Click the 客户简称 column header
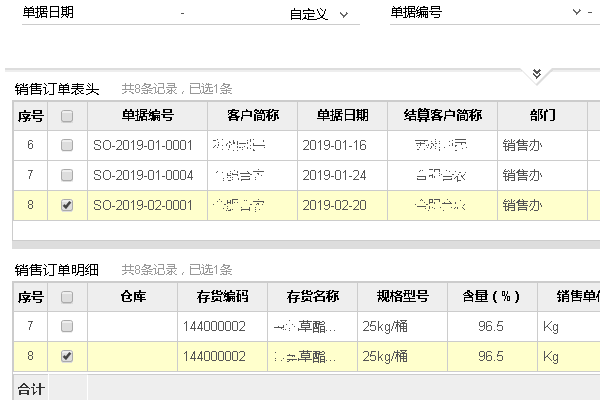600x400 pixels. coord(252,116)
